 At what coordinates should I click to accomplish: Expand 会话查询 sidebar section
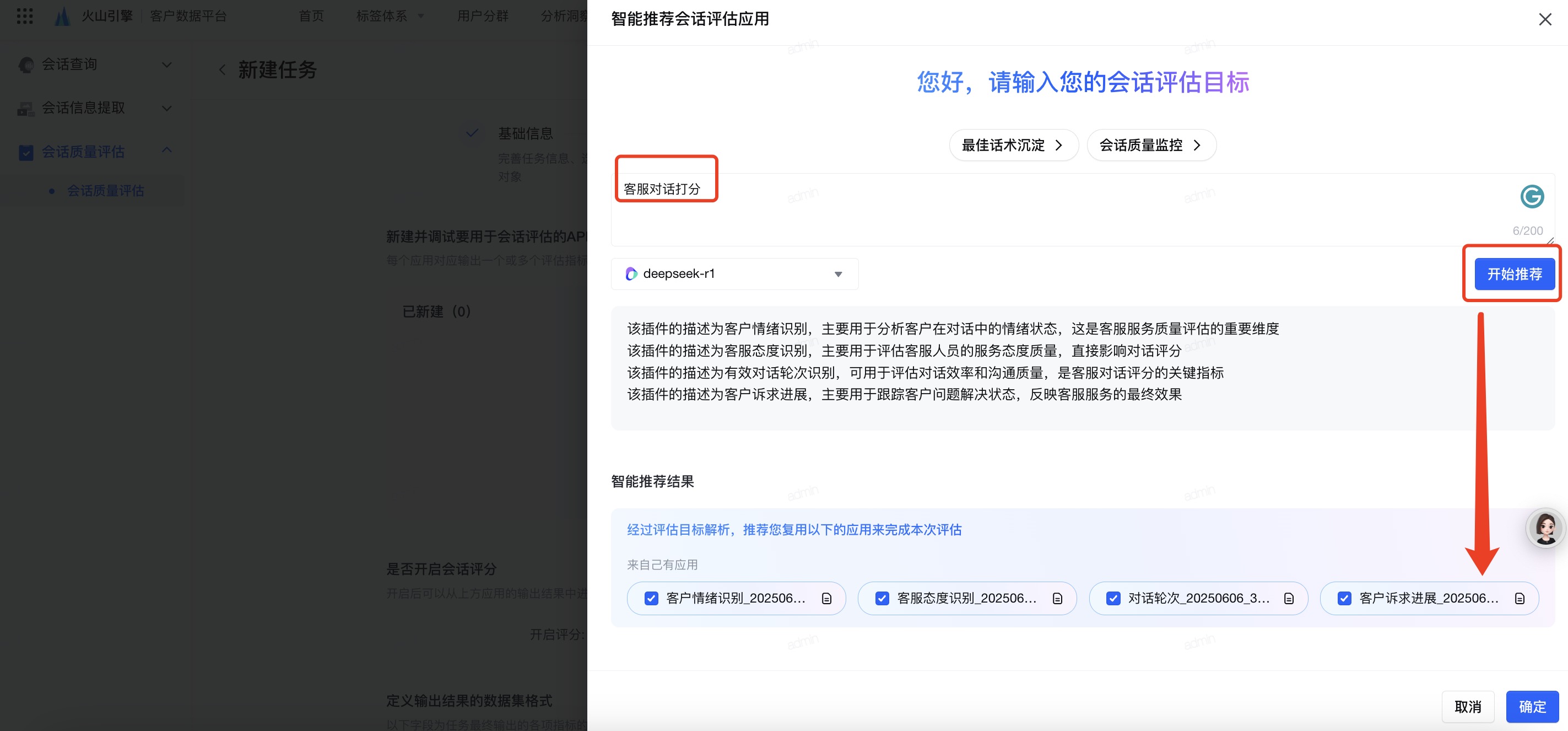(167, 64)
